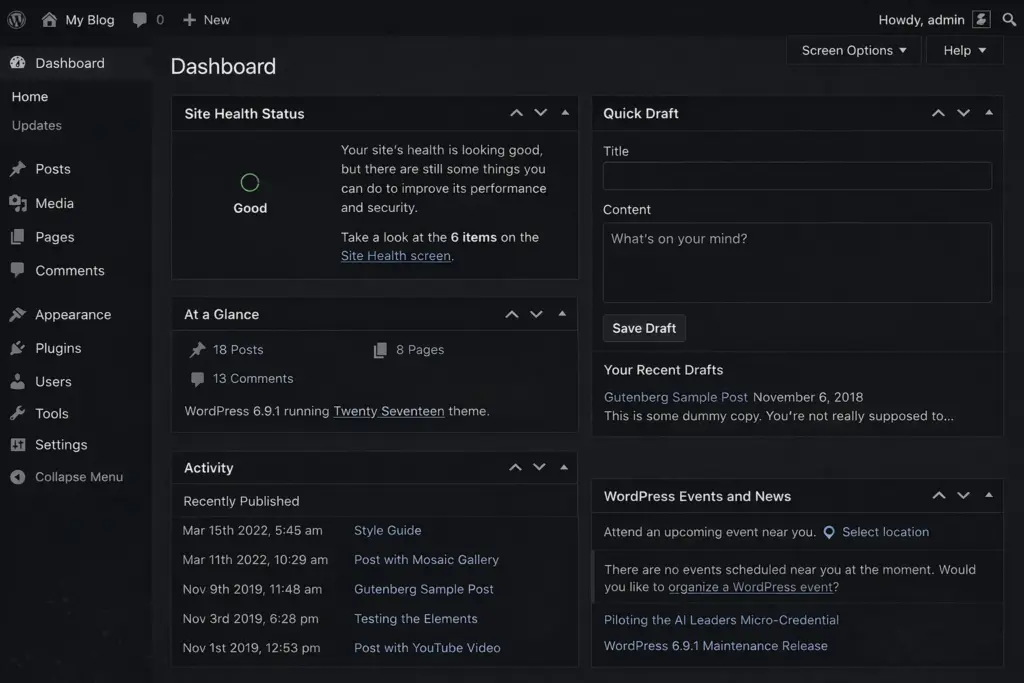Toggle the Activity panel visibility
Viewport: 1024px width, 683px height.
564,467
